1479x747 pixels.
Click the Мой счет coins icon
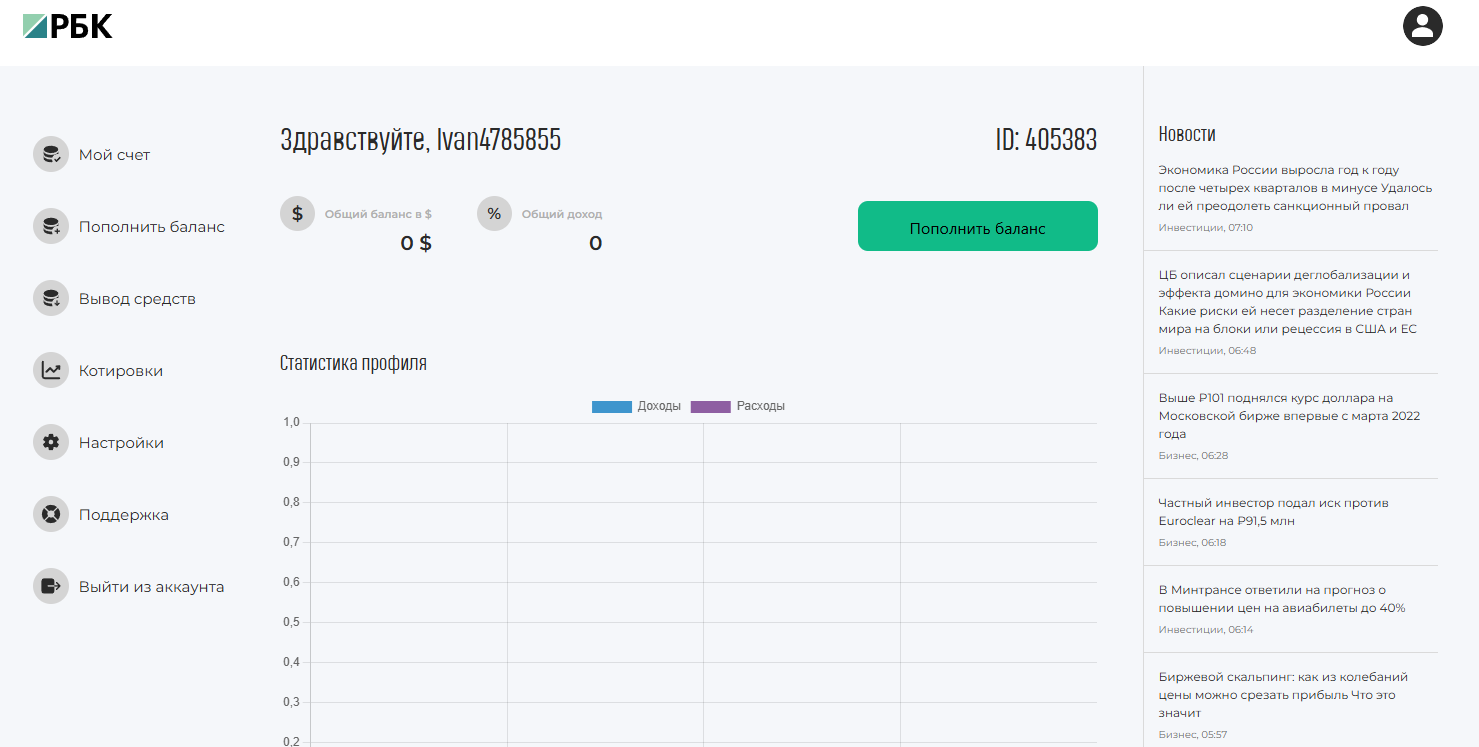pyautogui.click(x=51, y=155)
